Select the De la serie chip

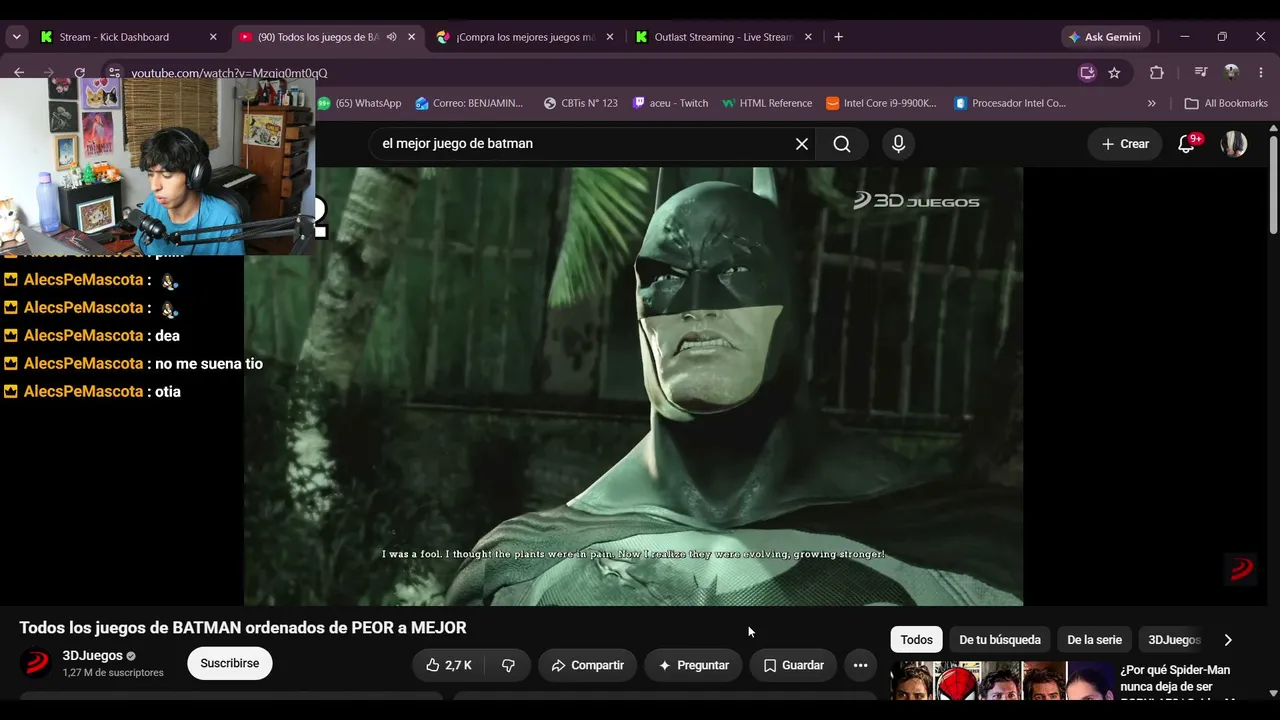1094,640
